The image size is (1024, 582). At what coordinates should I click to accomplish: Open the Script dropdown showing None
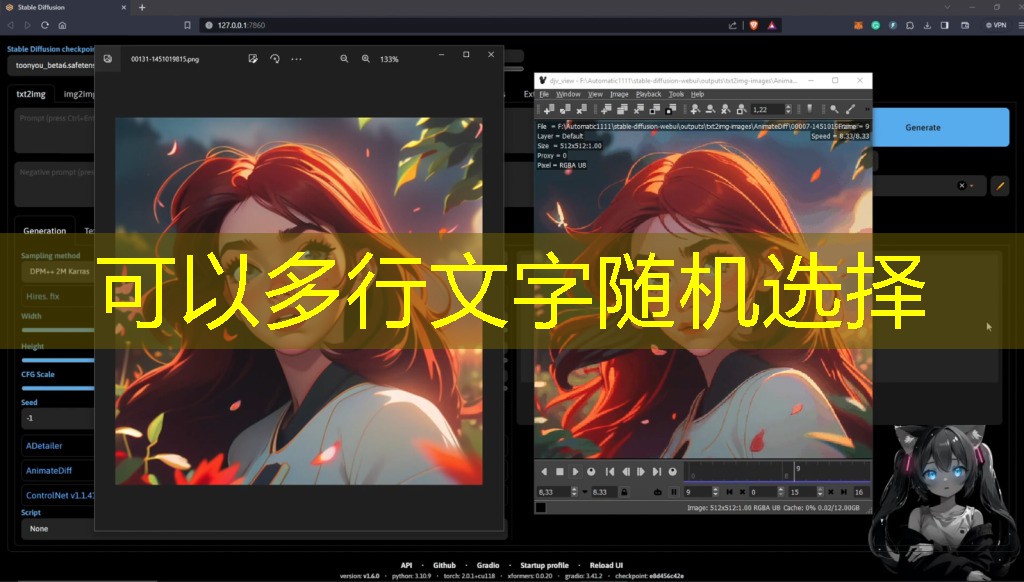(x=58, y=528)
